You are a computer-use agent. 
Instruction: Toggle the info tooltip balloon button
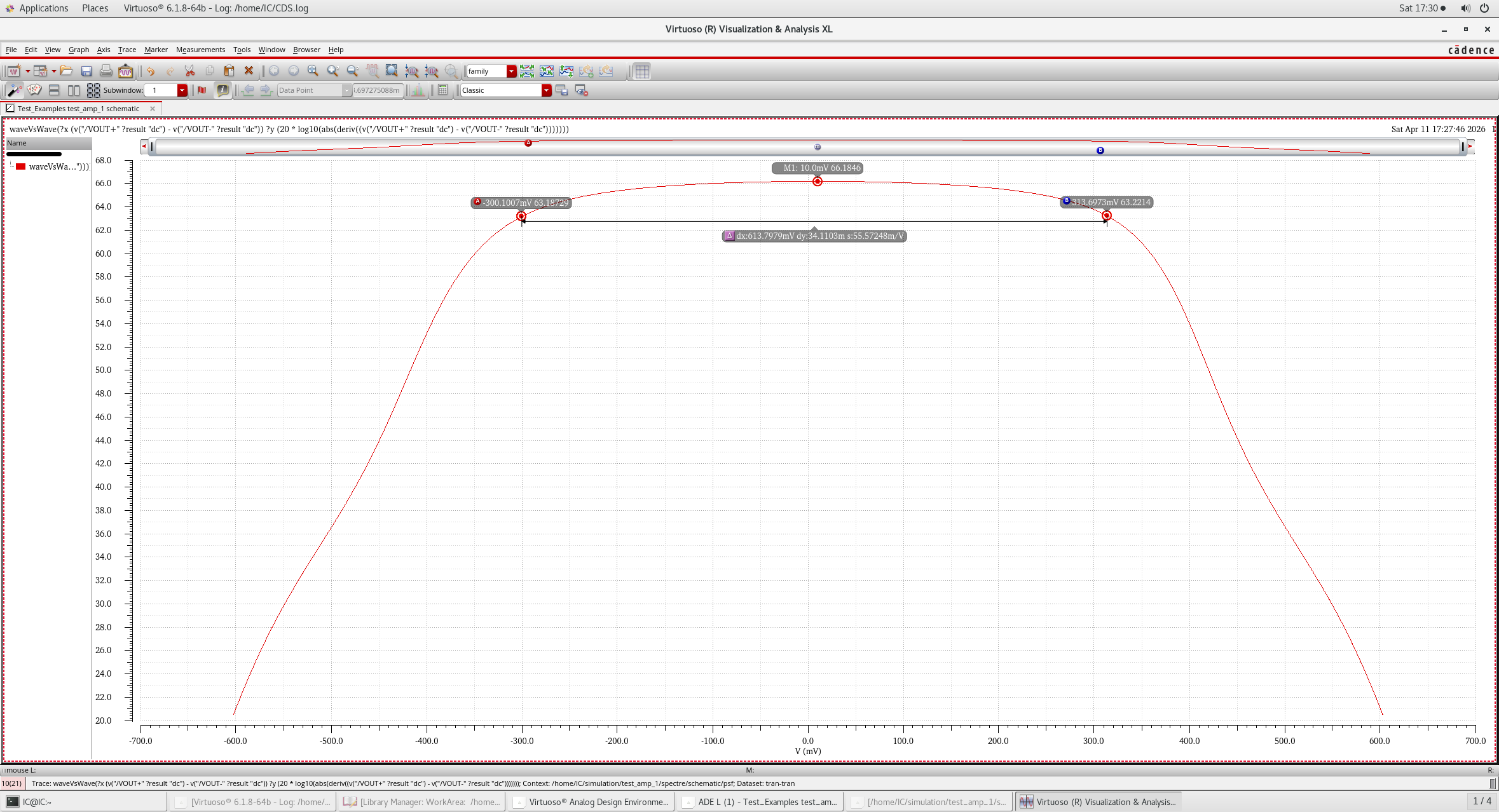tap(222, 90)
